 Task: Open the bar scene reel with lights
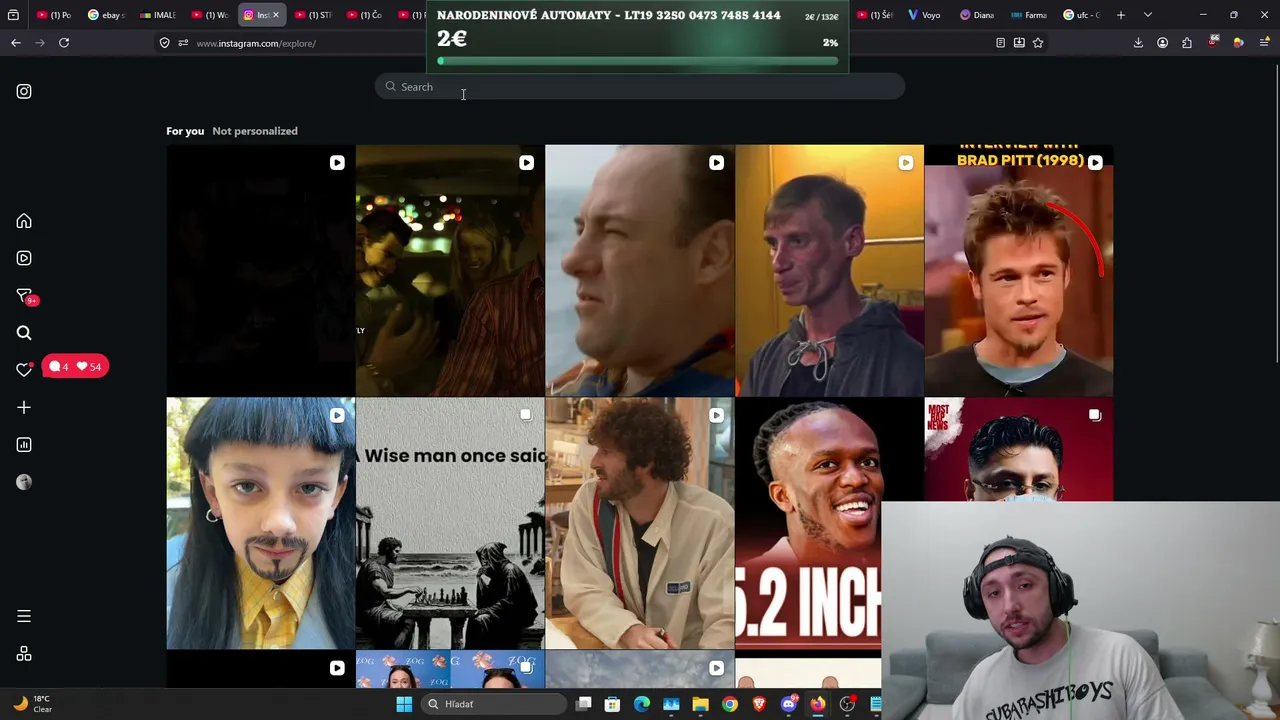click(450, 270)
